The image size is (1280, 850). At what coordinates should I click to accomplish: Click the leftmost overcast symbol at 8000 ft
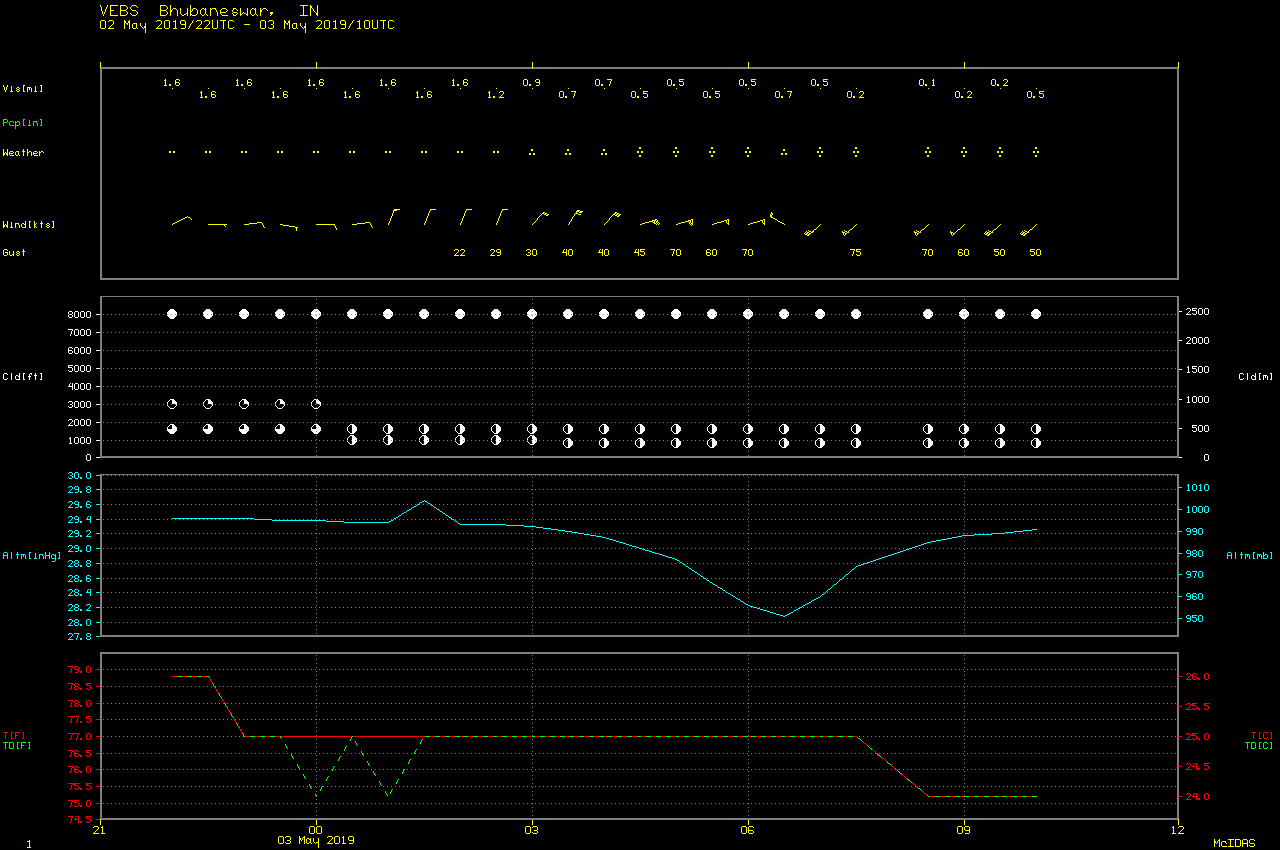point(172,314)
